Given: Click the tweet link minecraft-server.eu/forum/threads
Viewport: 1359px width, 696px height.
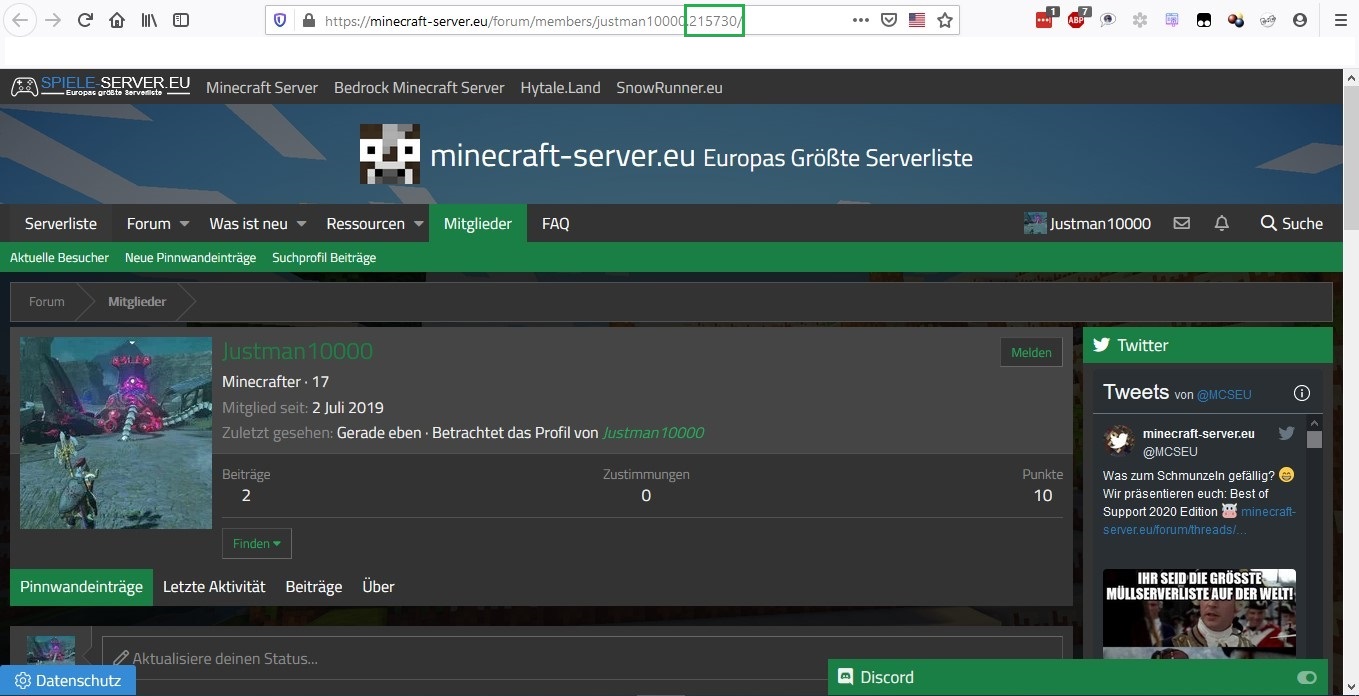Looking at the screenshot, I should (x=1199, y=520).
